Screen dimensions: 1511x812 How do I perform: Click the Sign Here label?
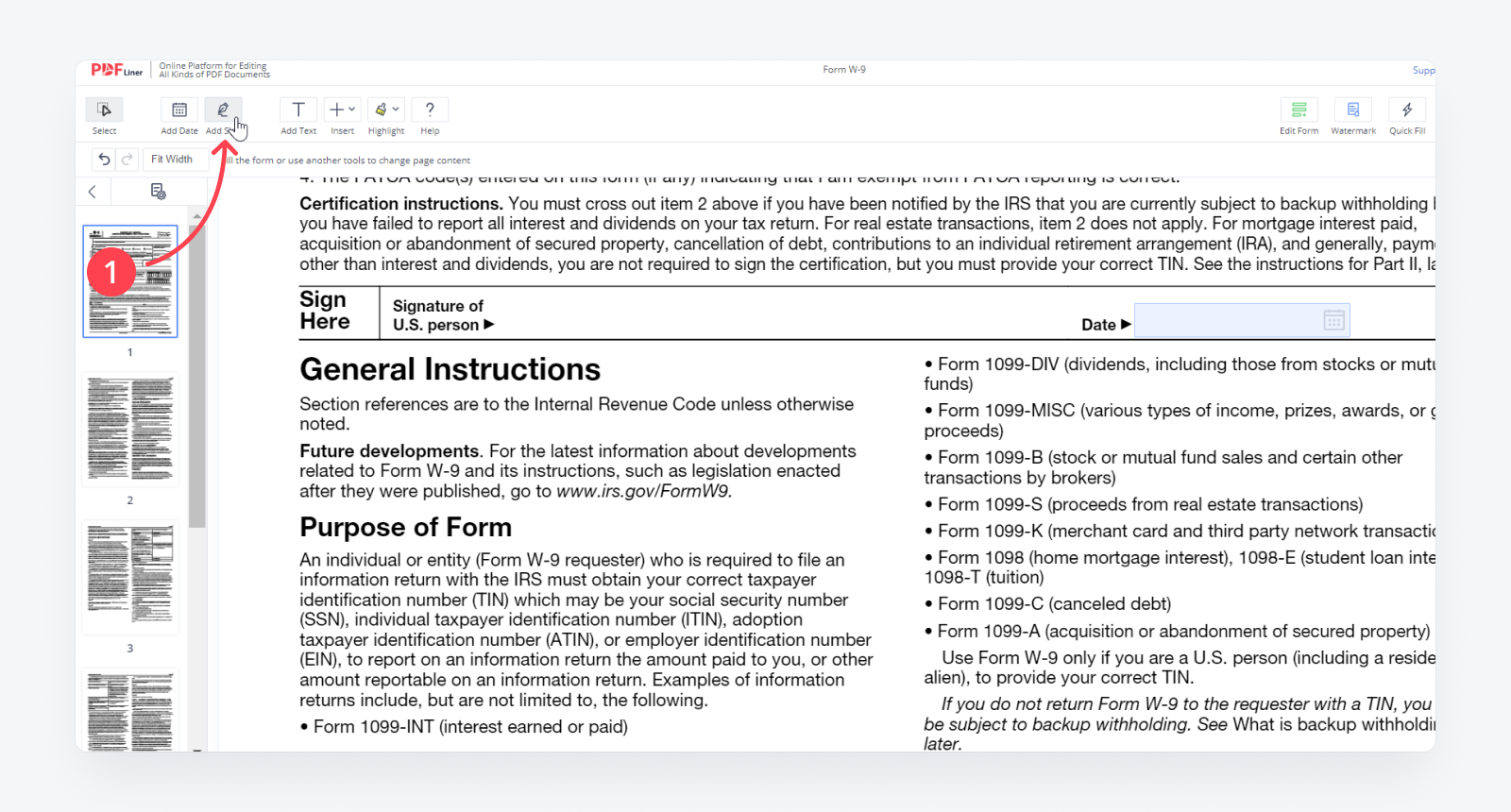coord(325,311)
